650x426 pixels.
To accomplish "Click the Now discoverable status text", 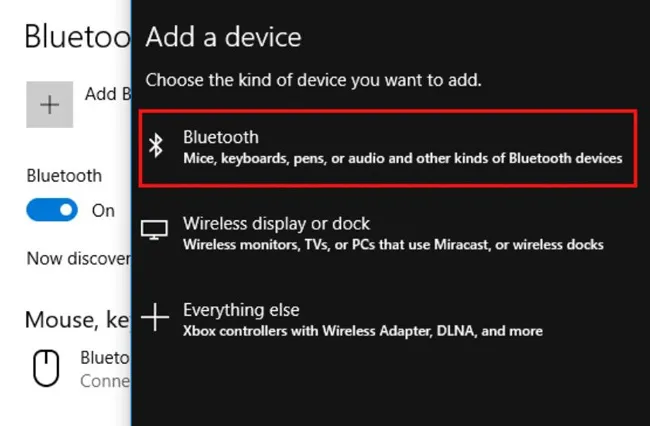I will (x=78, y=259).
